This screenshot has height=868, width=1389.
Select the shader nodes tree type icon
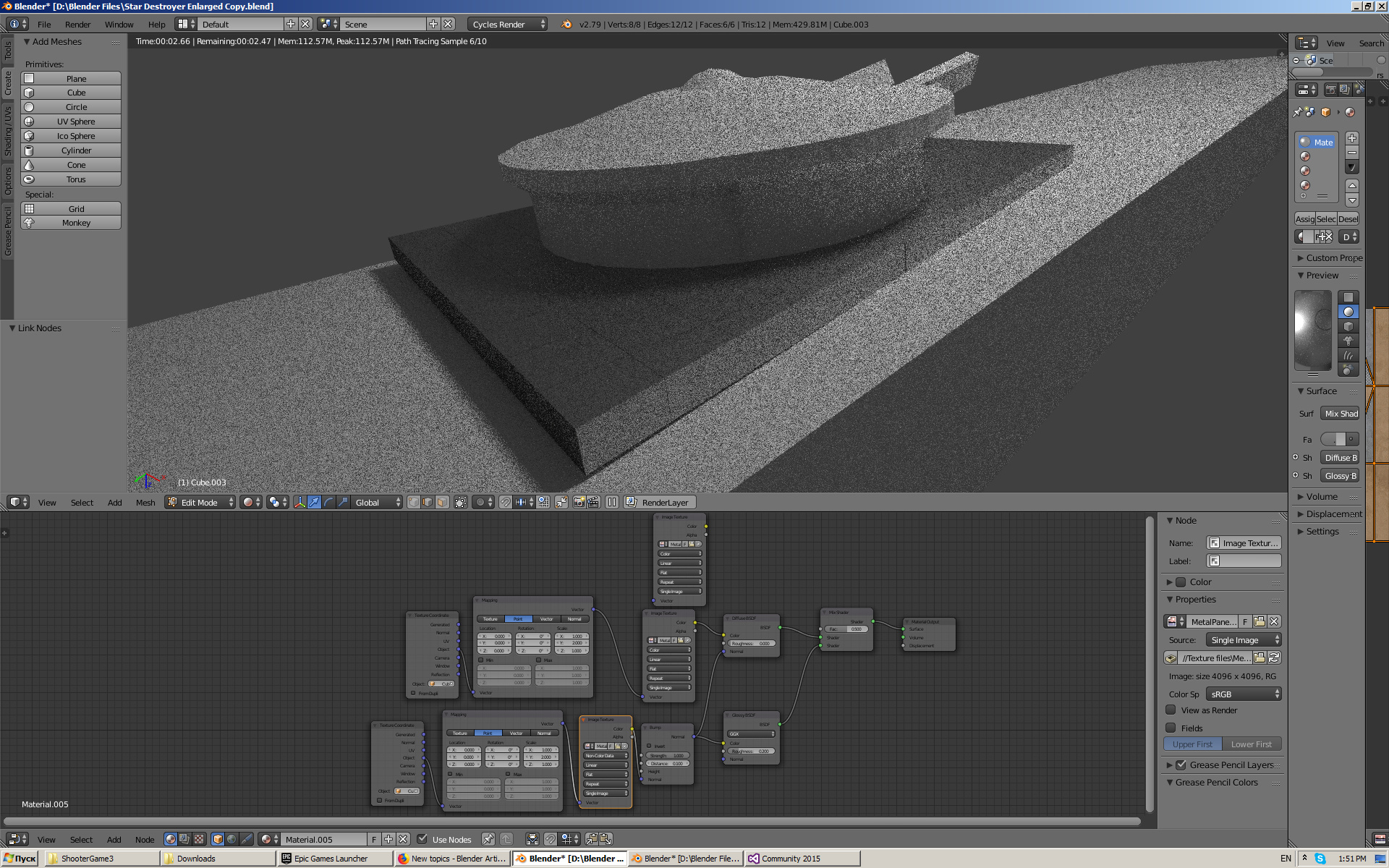point(171,839)
